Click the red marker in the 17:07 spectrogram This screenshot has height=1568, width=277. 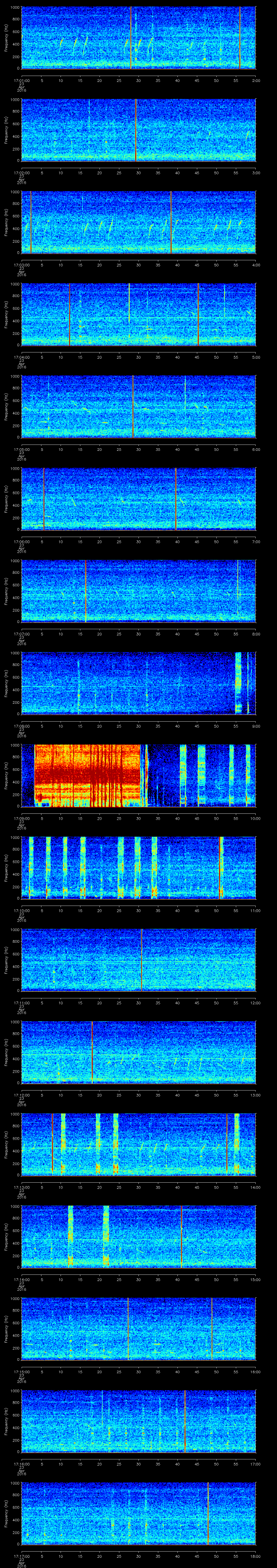click(x=85, y=591)
